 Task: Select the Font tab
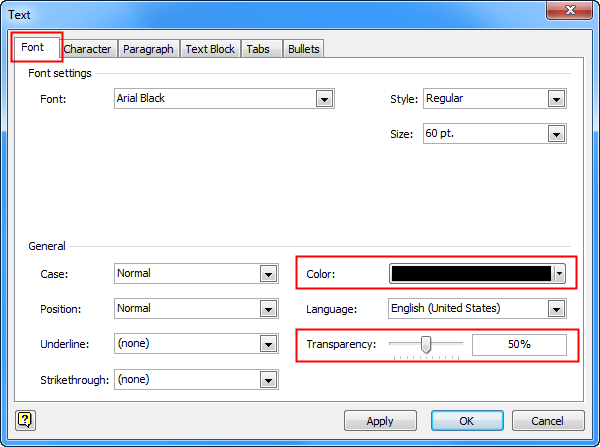(x=32, y=47)
